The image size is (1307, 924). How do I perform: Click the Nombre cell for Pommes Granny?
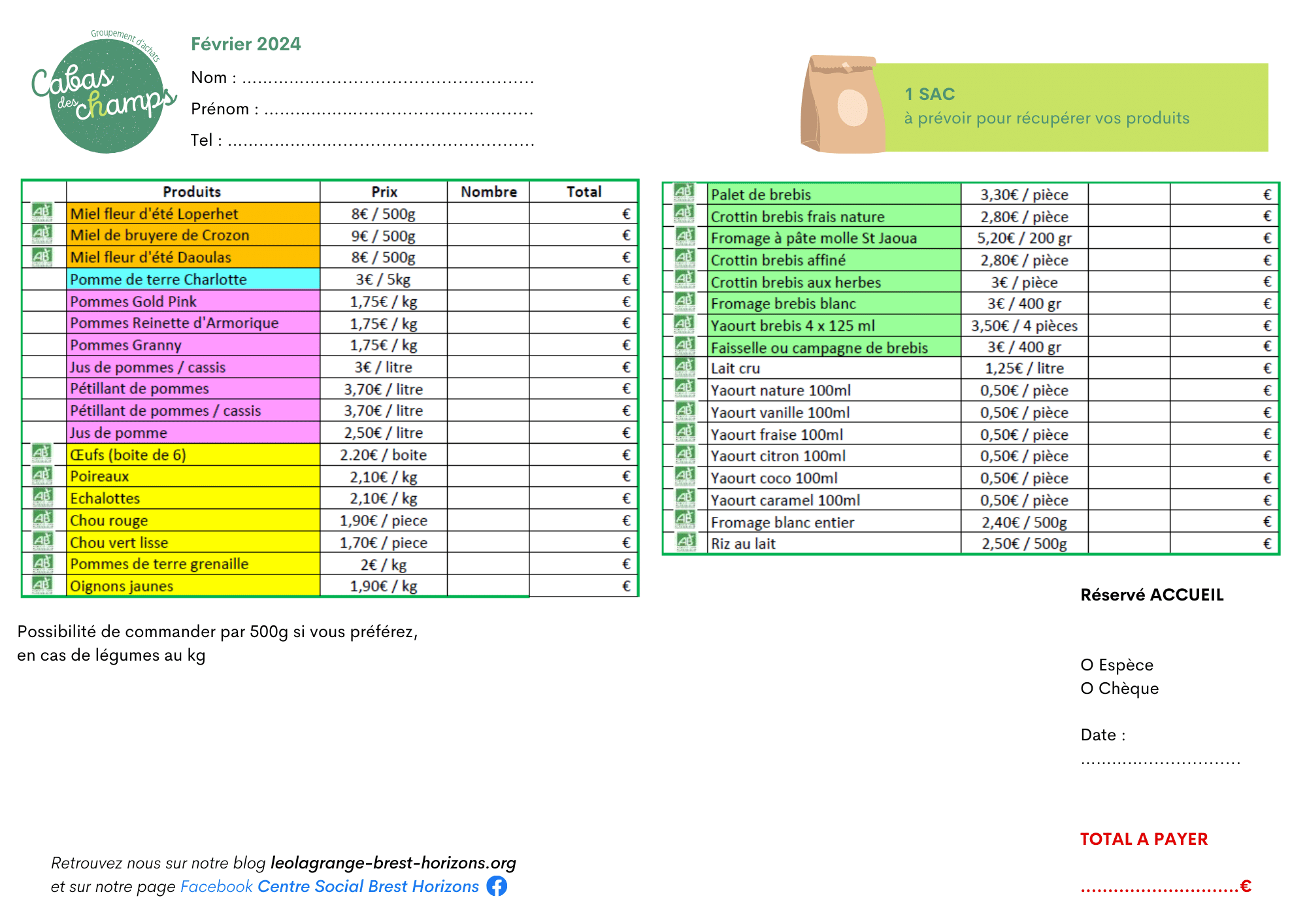(488, 345)
